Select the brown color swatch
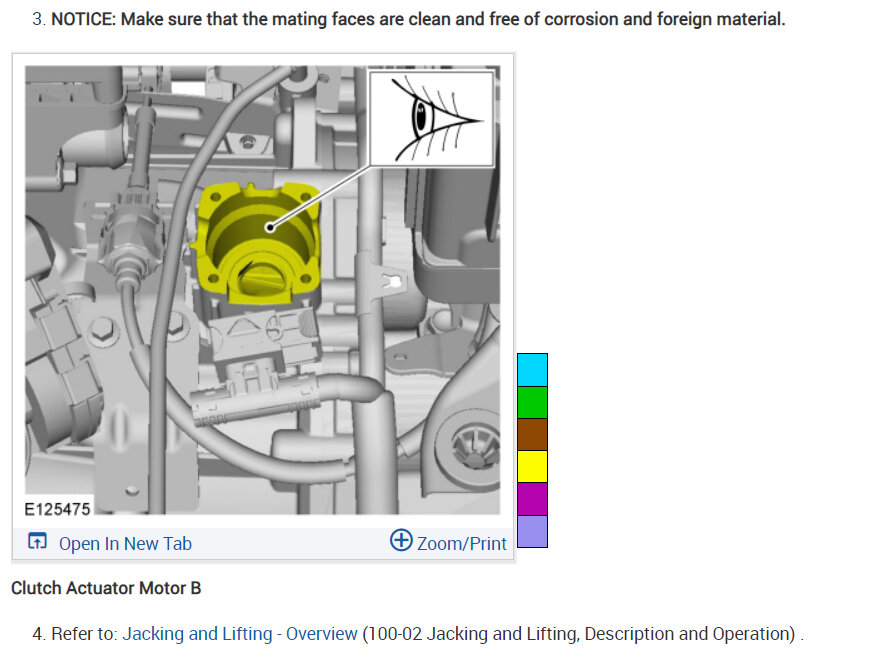 (532, 435)
